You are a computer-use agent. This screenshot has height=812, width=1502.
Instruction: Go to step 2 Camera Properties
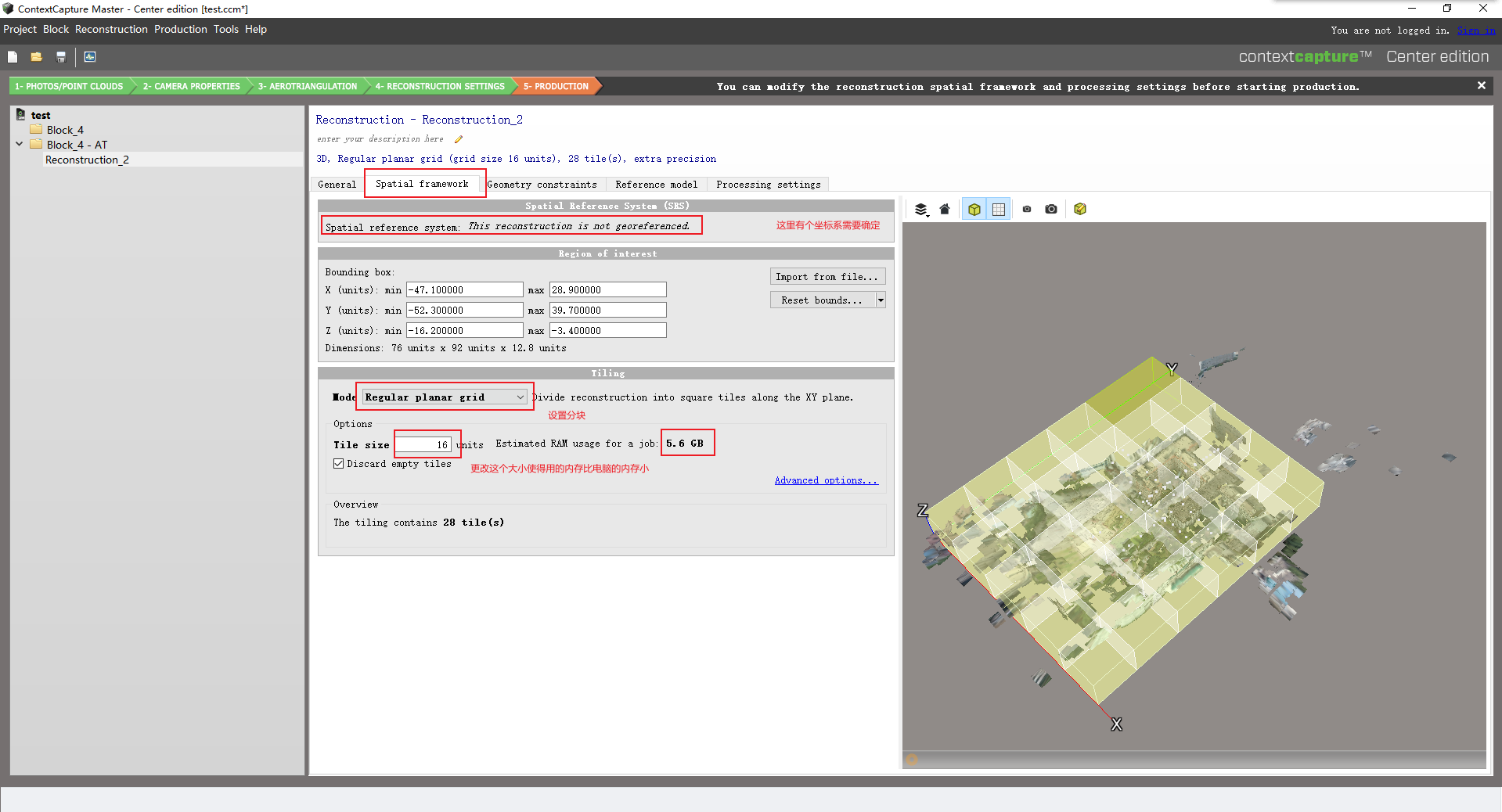tap(191, 86)
